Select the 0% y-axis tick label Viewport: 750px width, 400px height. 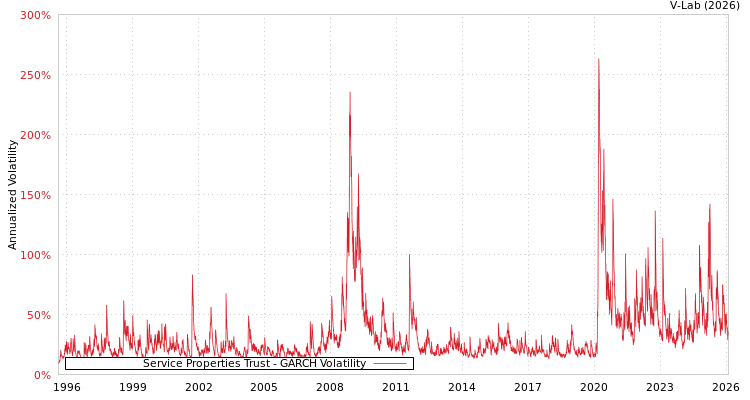(x=41, y=375)
